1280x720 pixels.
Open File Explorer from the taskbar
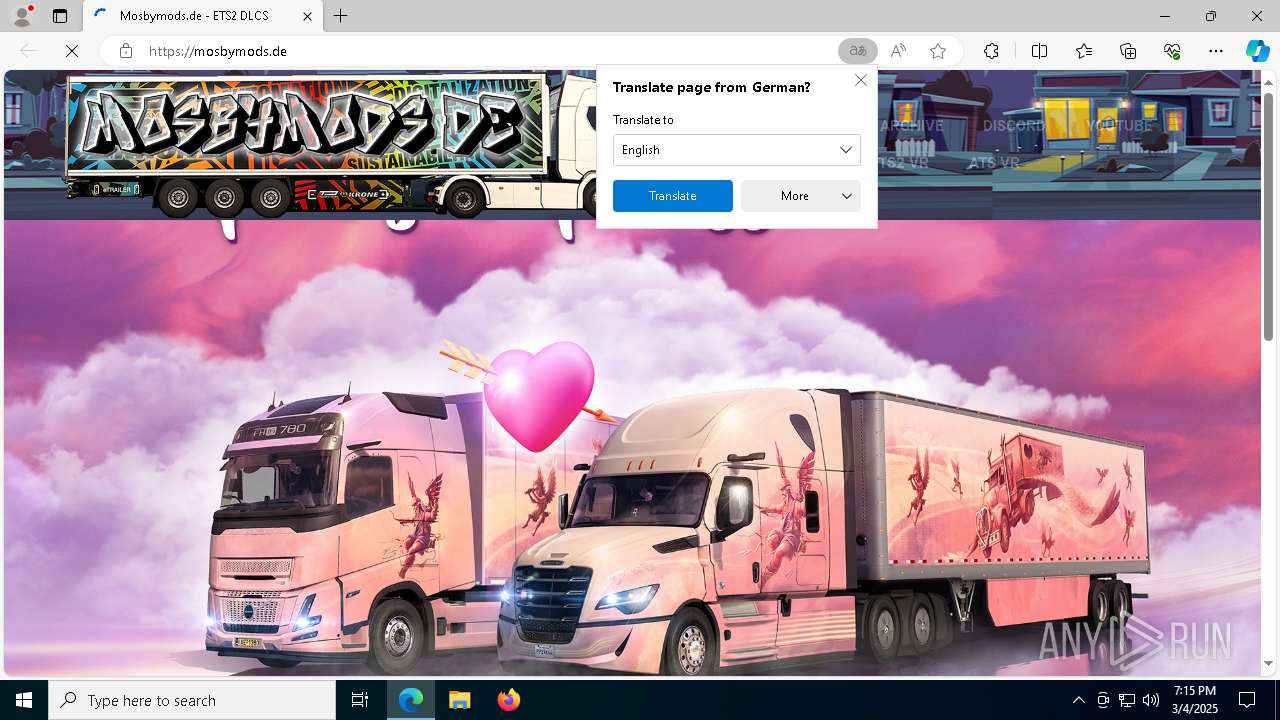pyautogui.click(x=459, y=700)
